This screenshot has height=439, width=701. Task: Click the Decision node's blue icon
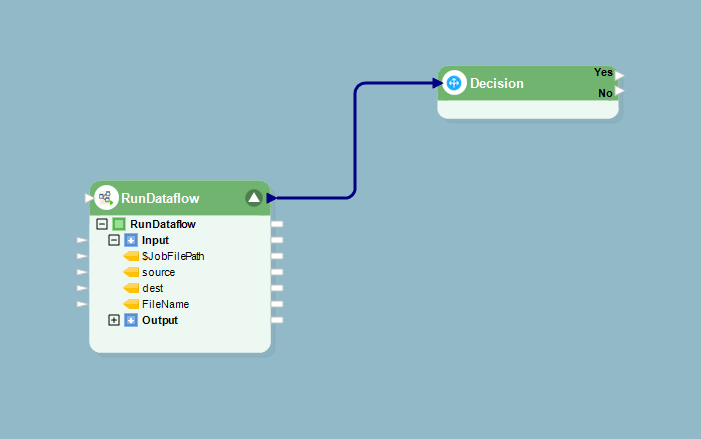[454, 83]
